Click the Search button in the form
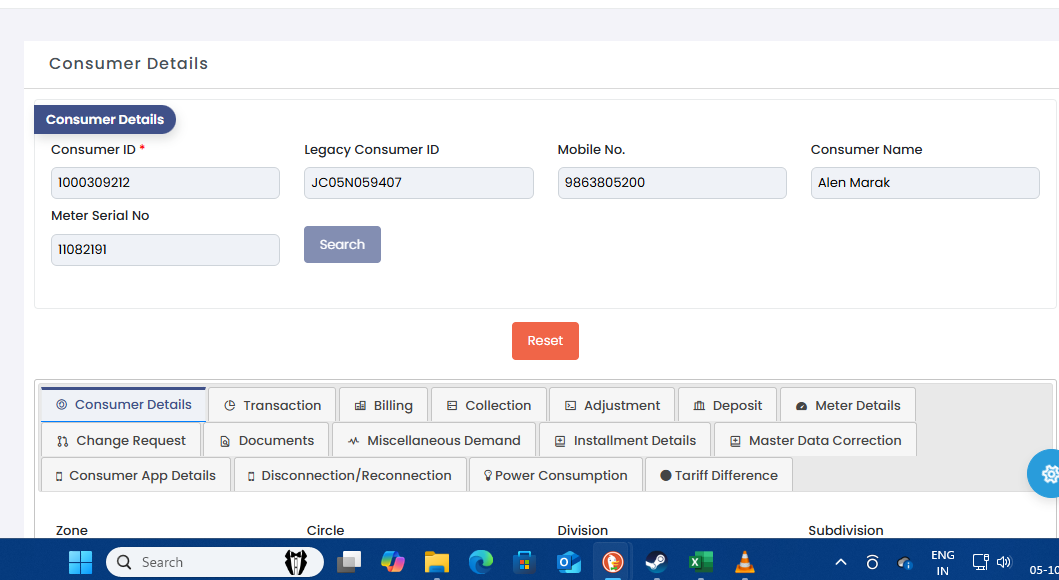 [342, 244]
